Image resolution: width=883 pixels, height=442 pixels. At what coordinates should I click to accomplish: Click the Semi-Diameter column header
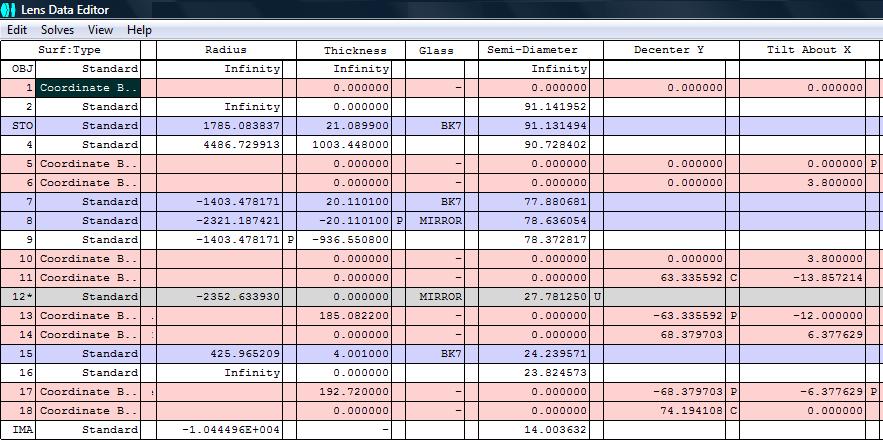click(532, 50)
